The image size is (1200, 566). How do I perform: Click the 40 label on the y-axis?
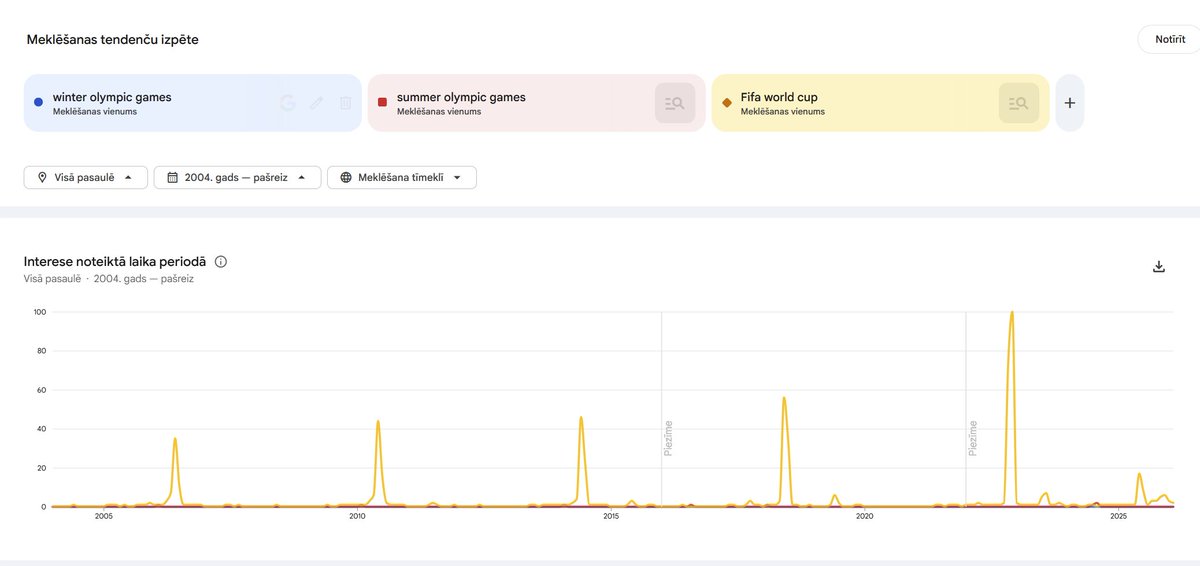pos(41,429)
